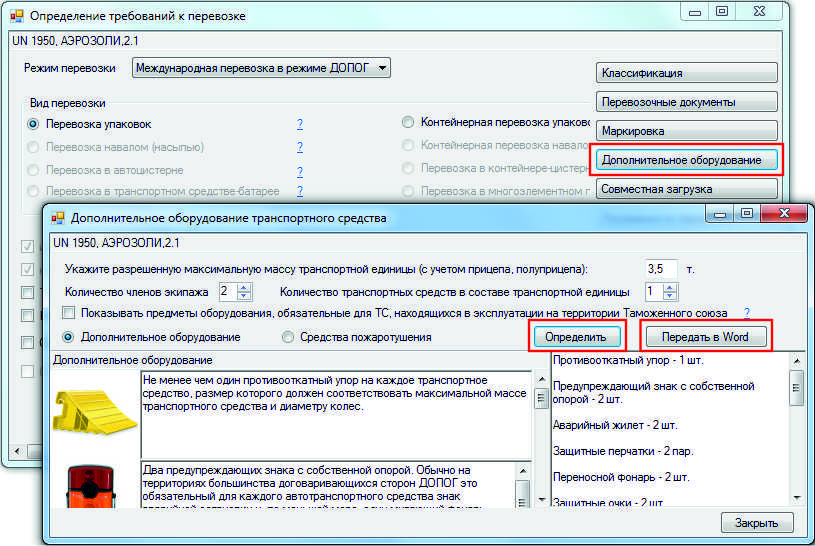Open the Классификация section
The image size is (815, 546).
click(x=687, y=73)
